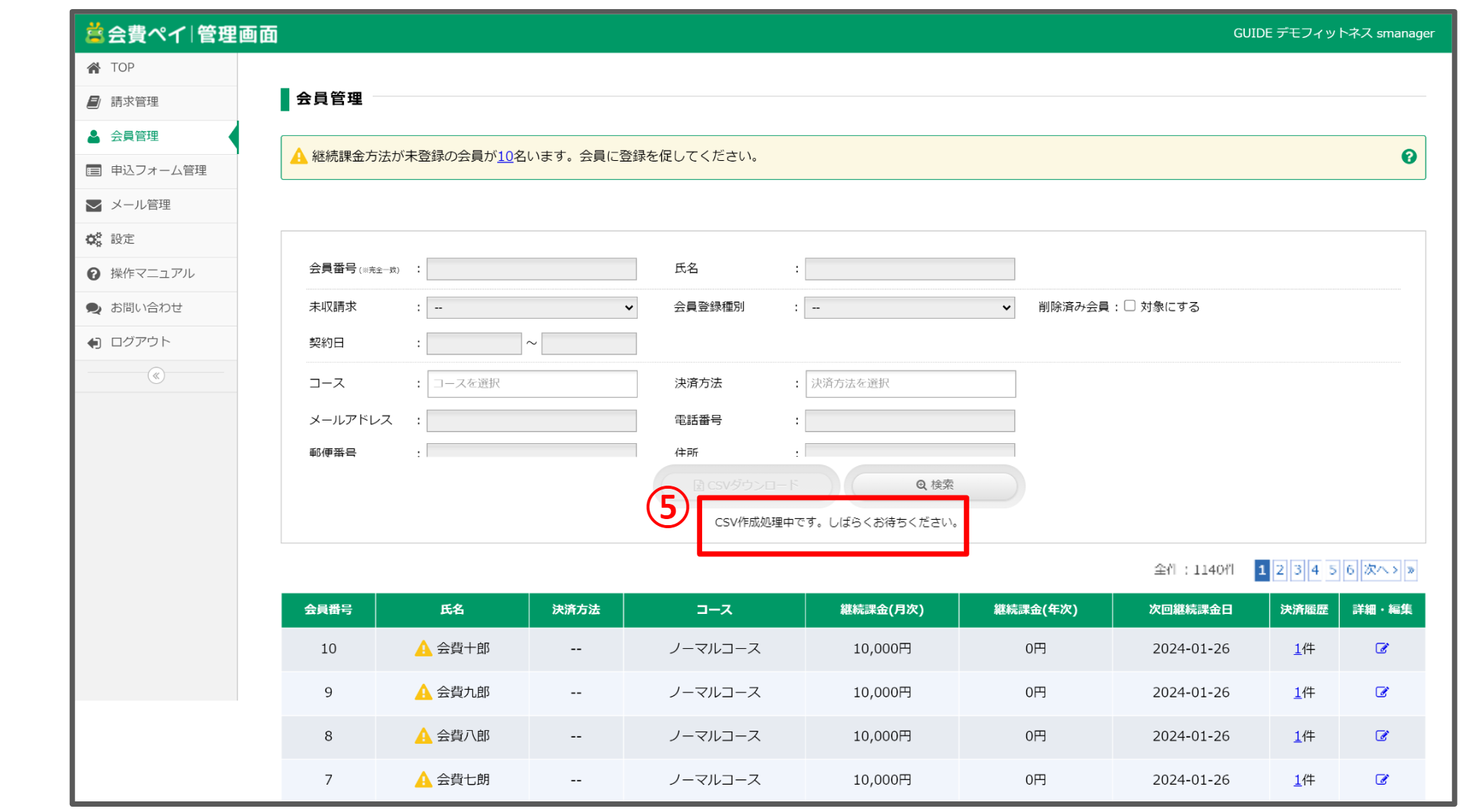
Task: Select ログアウト in the sidebar
Action: click(140, 343)
